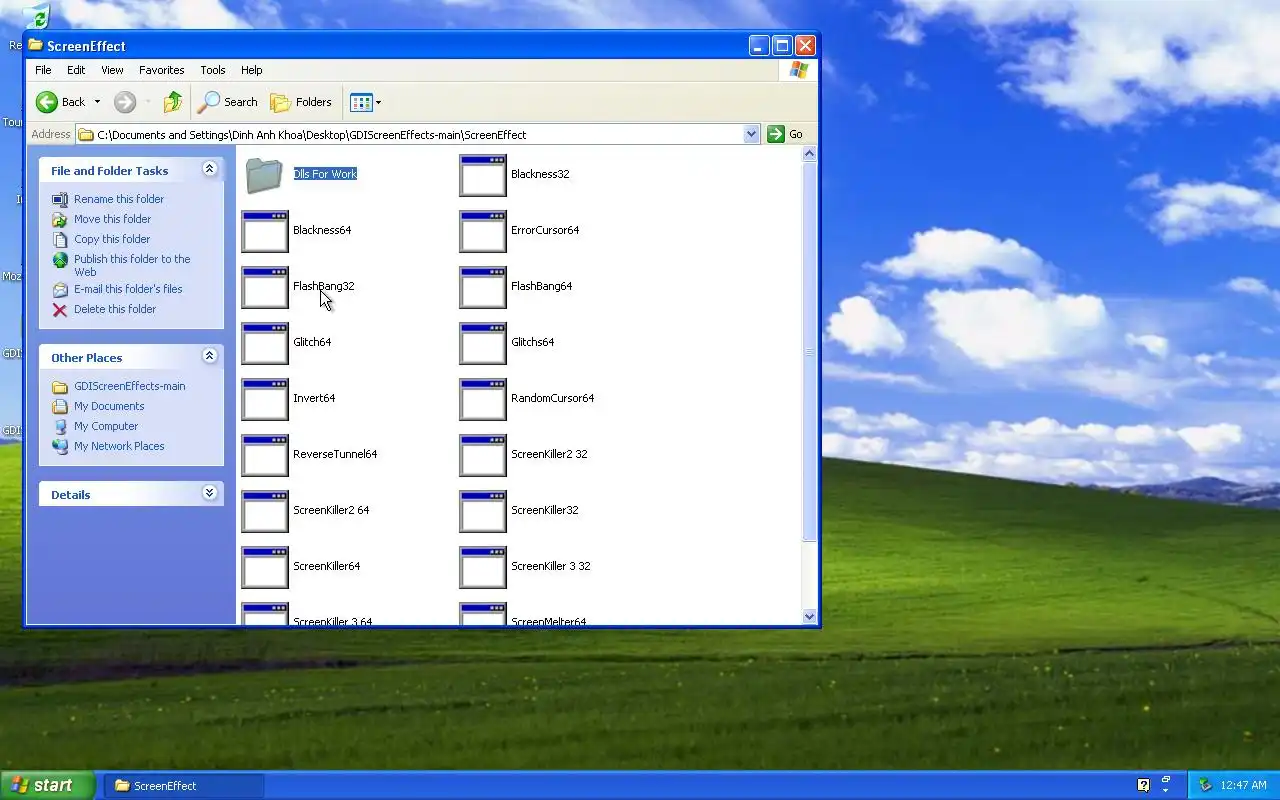Image resolution: width=1280 pixels, height=800 pixels.
Task: Open the Views toolbar dropdown
Action: tap(365, 102)
